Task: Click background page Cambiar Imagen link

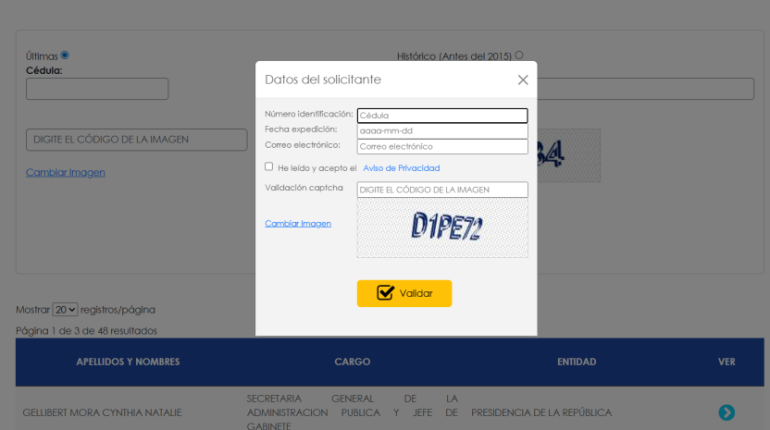Action: (65, 173)
